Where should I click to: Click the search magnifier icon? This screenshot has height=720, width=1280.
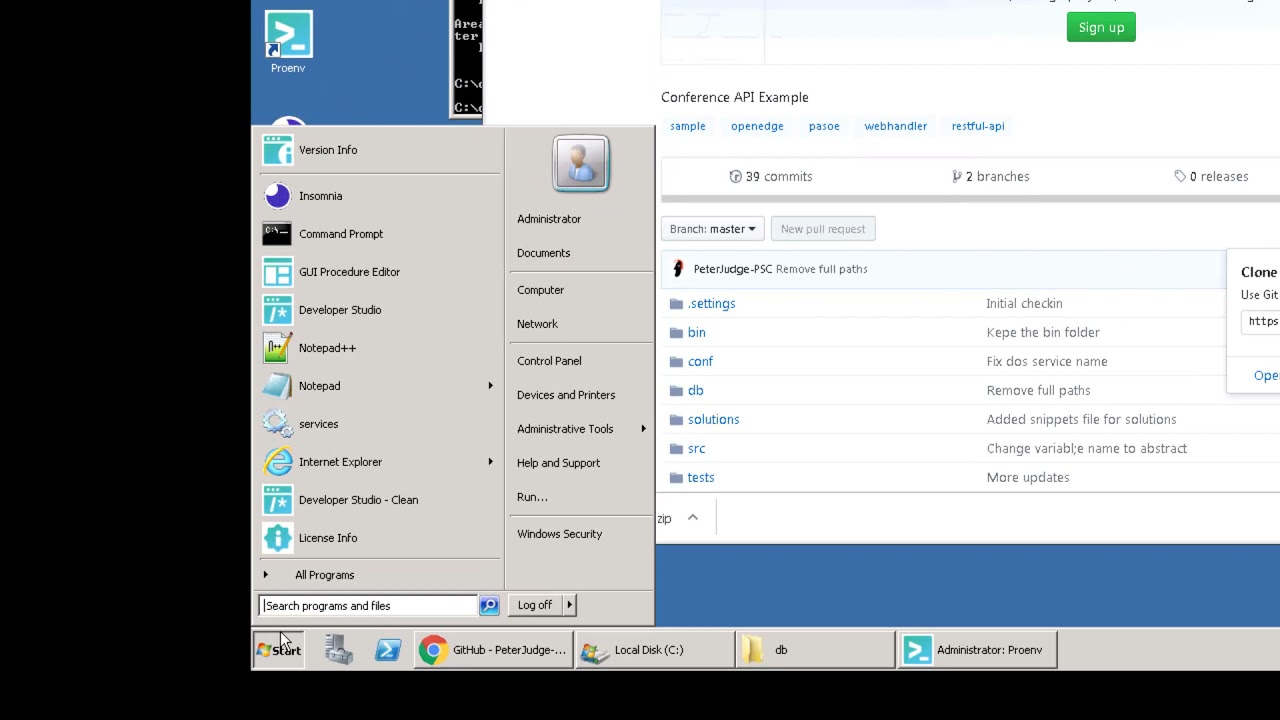click(x=489, y=605)
